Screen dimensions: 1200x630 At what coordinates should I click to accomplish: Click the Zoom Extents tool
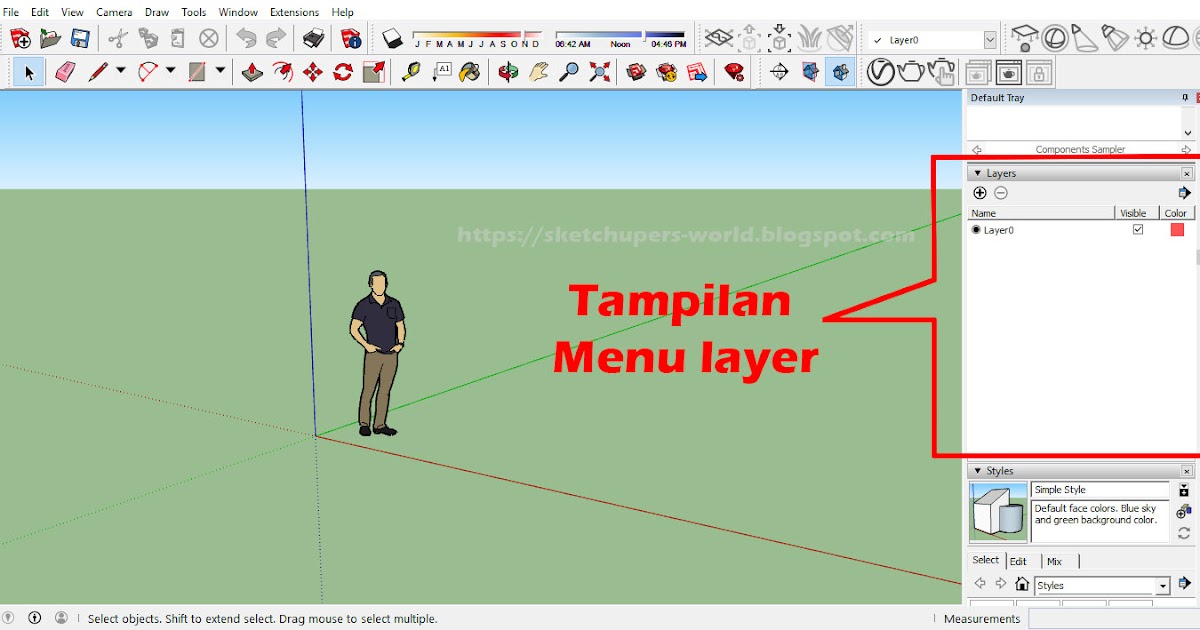pyautogui.click(x=599, y=72)
